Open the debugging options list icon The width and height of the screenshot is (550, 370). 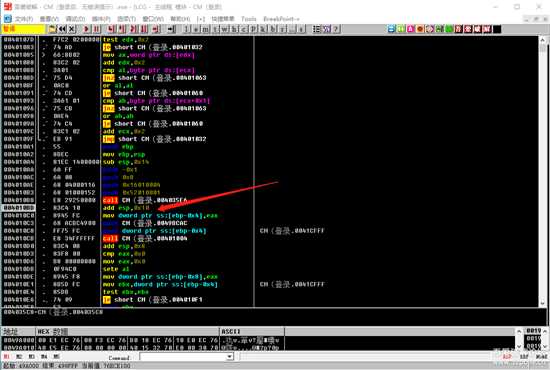tap(317, 29)
